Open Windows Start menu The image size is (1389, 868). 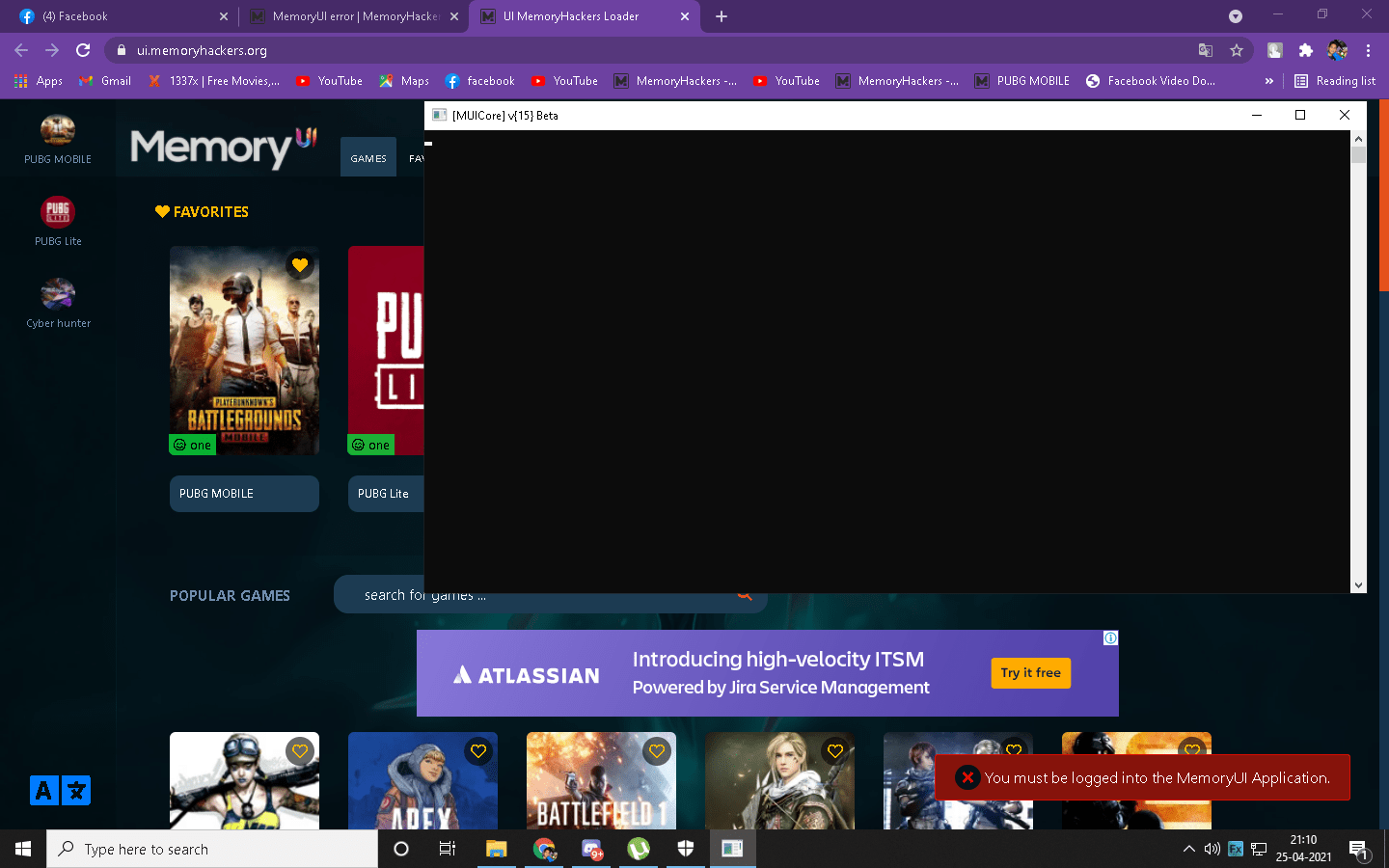click(23, 849)
